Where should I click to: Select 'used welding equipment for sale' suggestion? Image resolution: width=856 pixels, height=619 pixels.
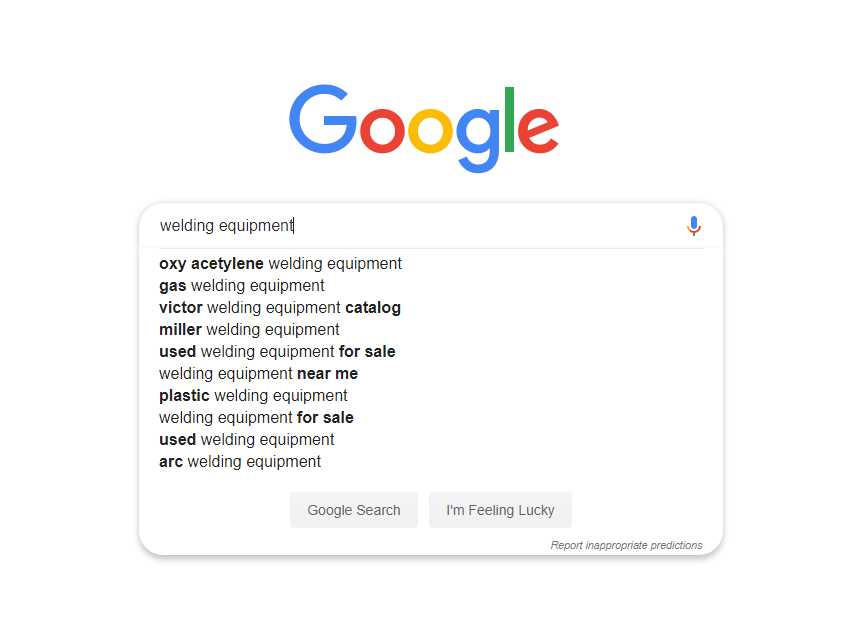(x=277, y=352)
